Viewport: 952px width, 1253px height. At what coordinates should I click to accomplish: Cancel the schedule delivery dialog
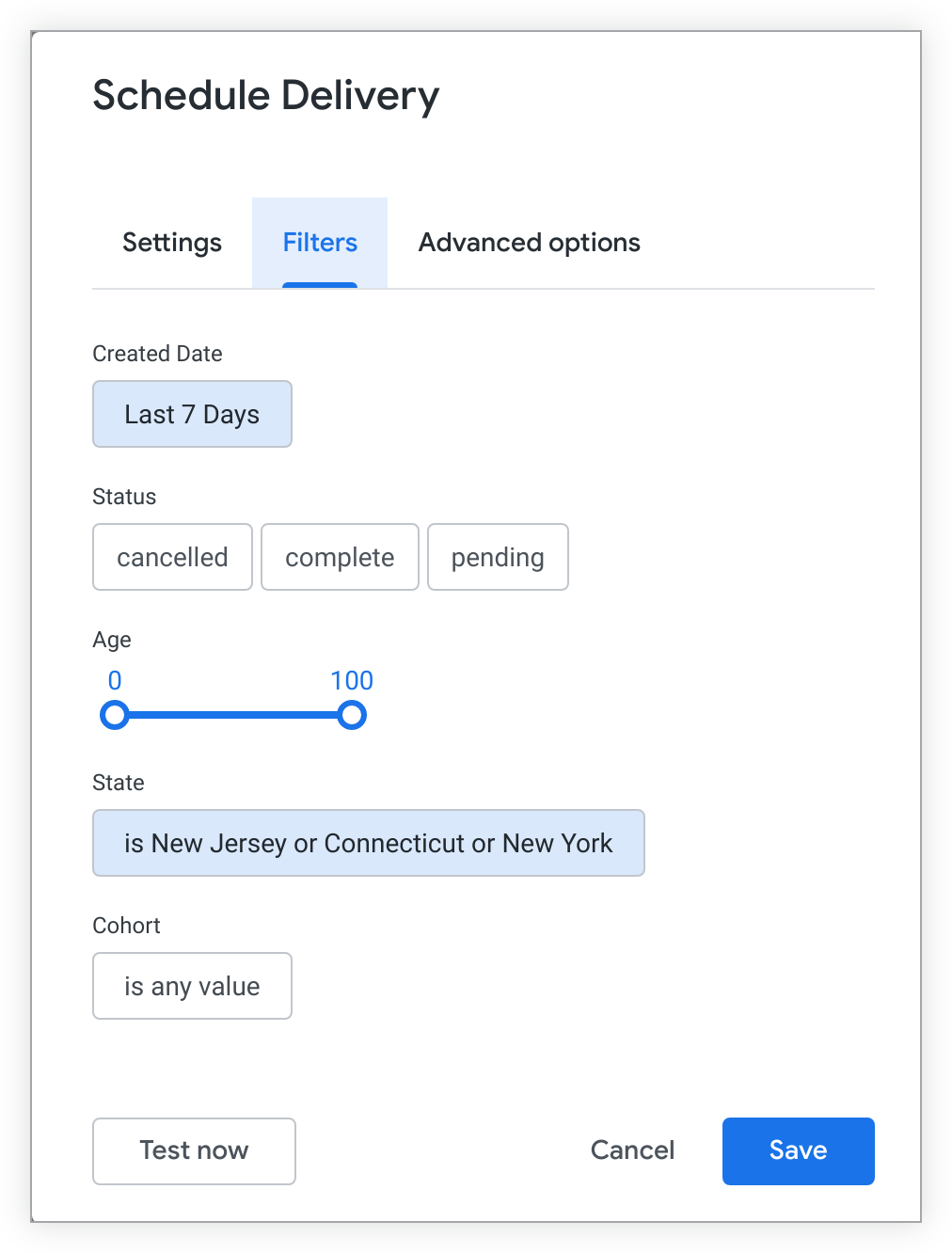click(x=632, y=1150)
